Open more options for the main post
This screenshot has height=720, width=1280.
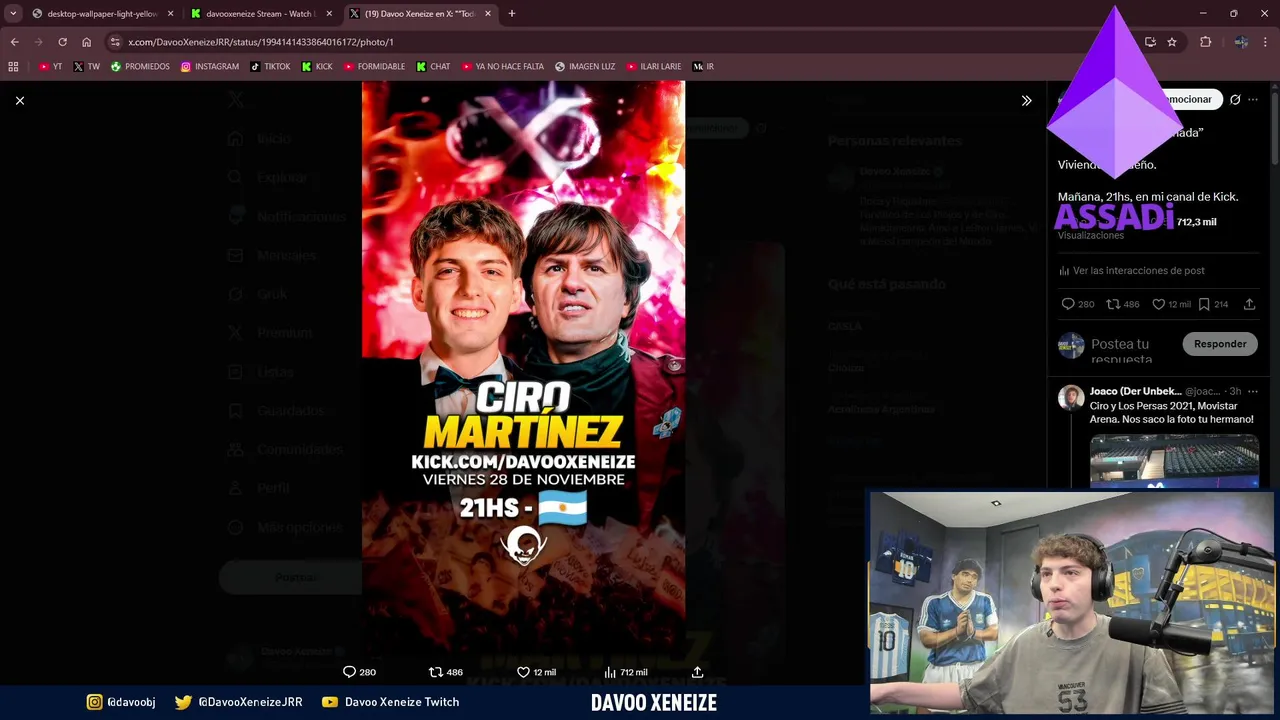(1253, 99)
